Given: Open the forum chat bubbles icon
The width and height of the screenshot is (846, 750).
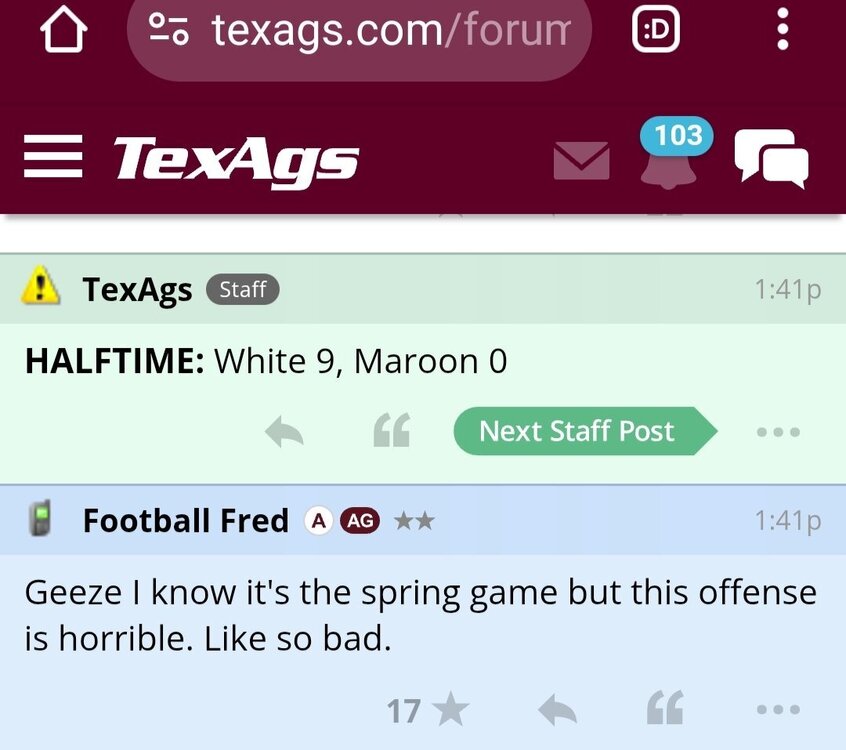Looking at the screenshot, I should (x=771, y=158).
